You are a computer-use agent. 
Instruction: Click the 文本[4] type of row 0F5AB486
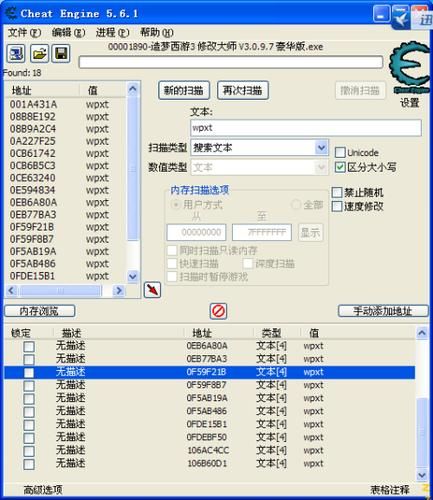(271, 411)
